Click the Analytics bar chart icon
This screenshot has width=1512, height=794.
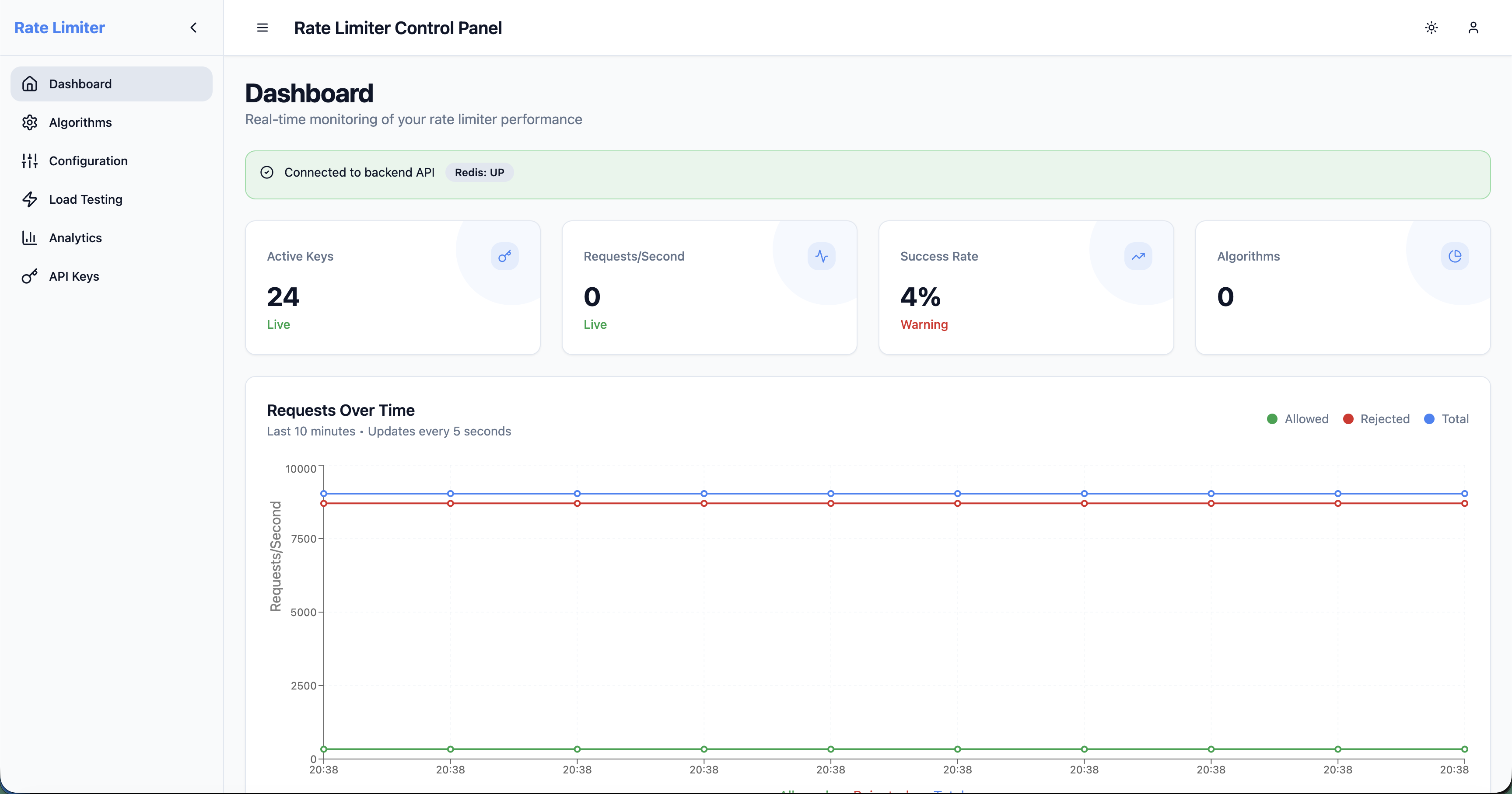(29, 237)
